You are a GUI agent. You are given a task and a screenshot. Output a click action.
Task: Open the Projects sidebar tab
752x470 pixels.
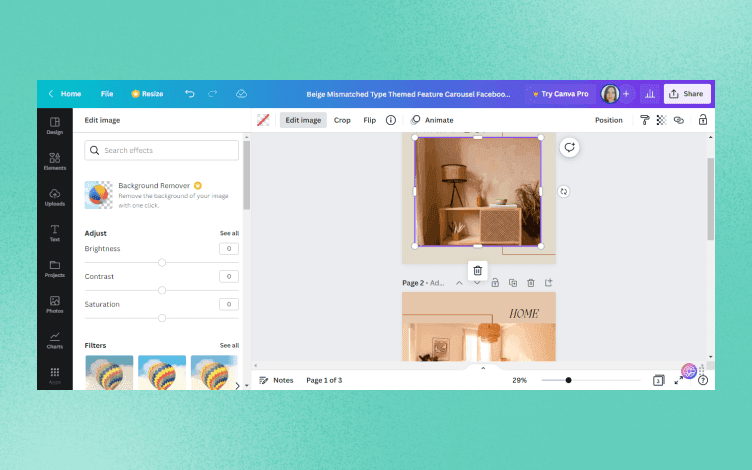pos(55,269)
